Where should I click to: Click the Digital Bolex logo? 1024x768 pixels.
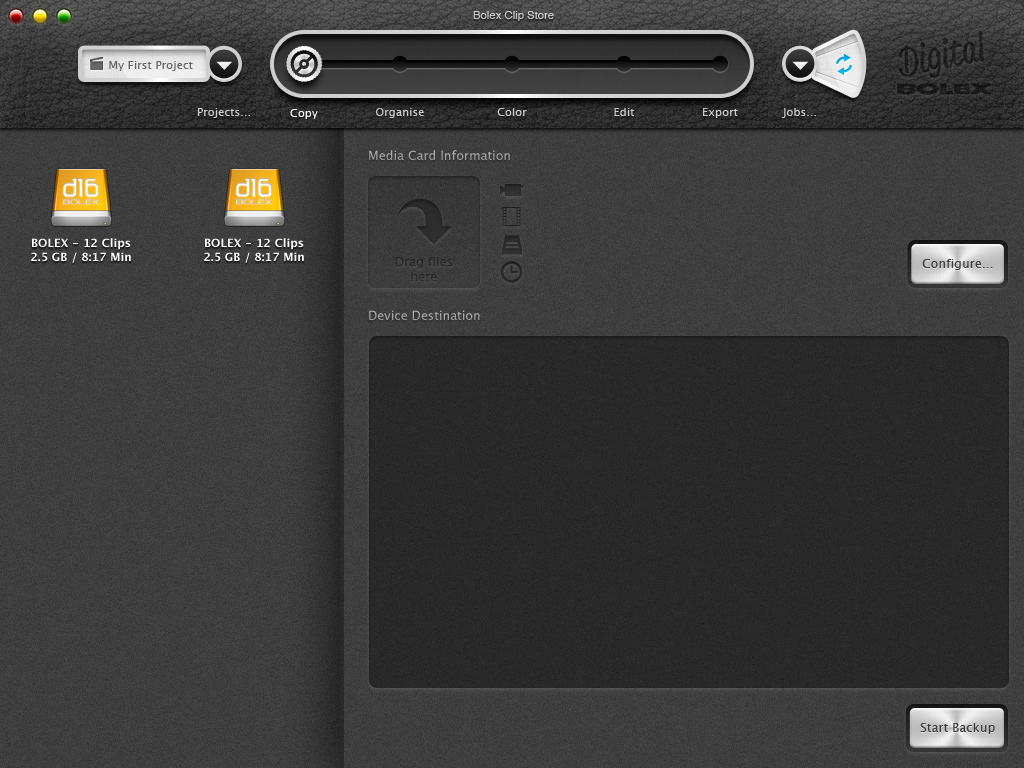pyautogui.click(x=944, y=65)
